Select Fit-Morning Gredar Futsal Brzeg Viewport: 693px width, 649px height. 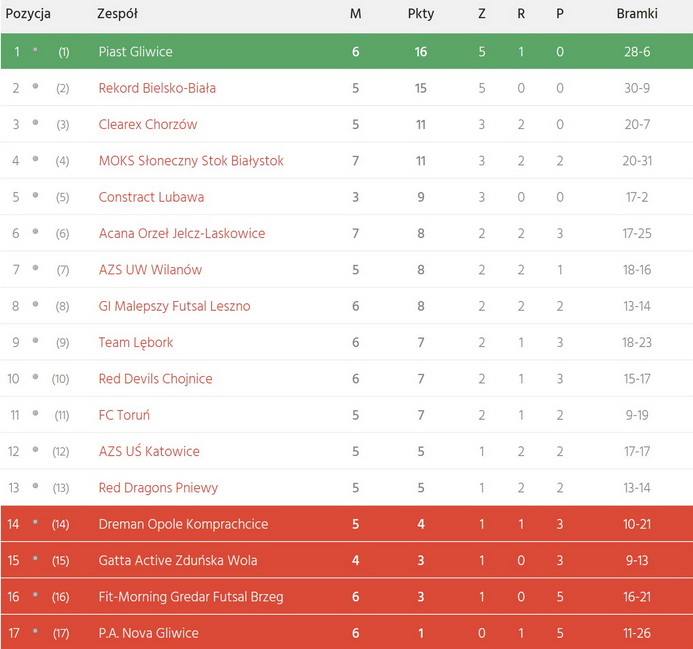pyautogui.click(x=190, y=597)
